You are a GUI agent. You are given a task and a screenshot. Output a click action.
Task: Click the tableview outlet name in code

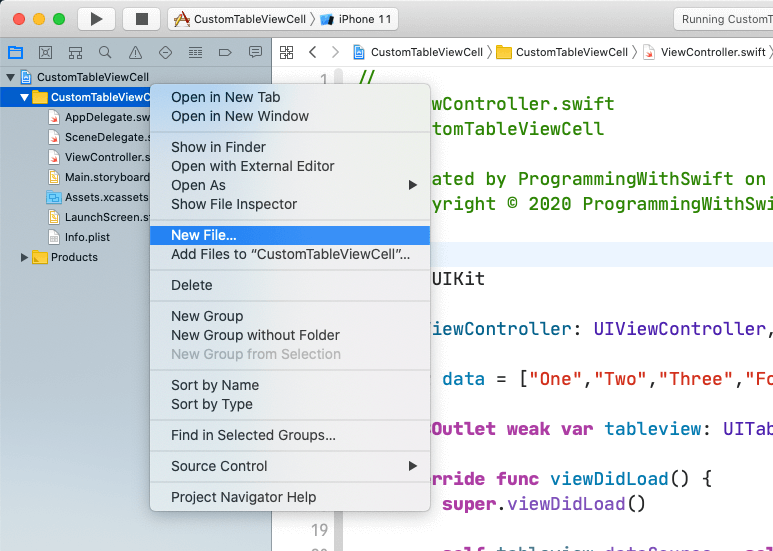pos(653,429)
